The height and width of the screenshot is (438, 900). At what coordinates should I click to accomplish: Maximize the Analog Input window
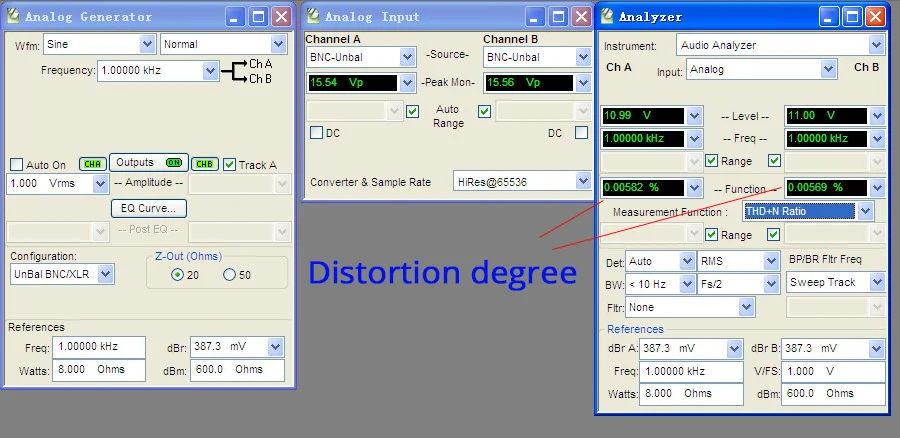[x=558, y=17]
